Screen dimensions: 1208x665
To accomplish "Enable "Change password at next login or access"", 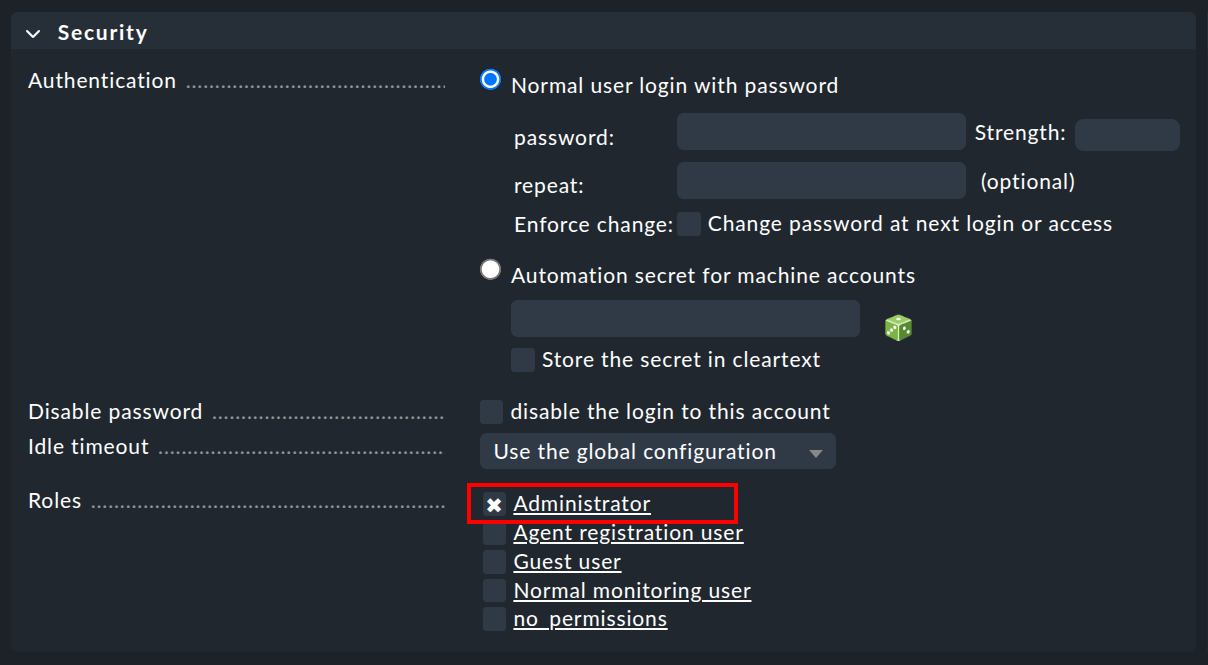I will point(689,224).
